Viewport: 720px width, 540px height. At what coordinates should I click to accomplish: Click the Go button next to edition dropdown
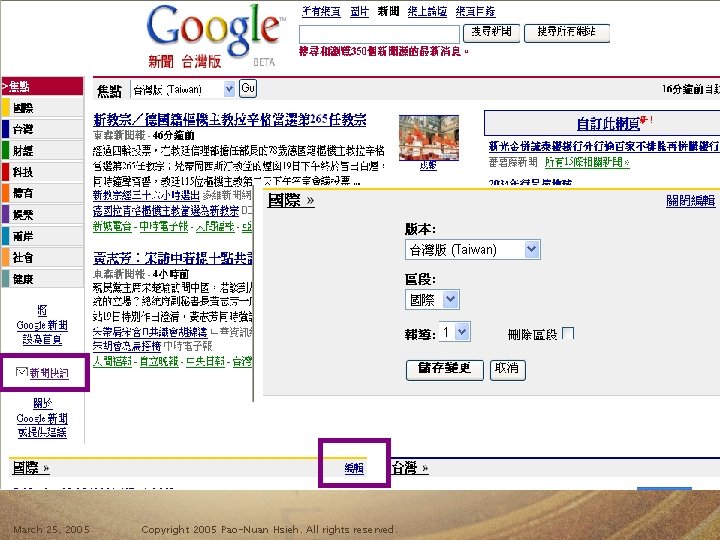(x=248, y=89)
